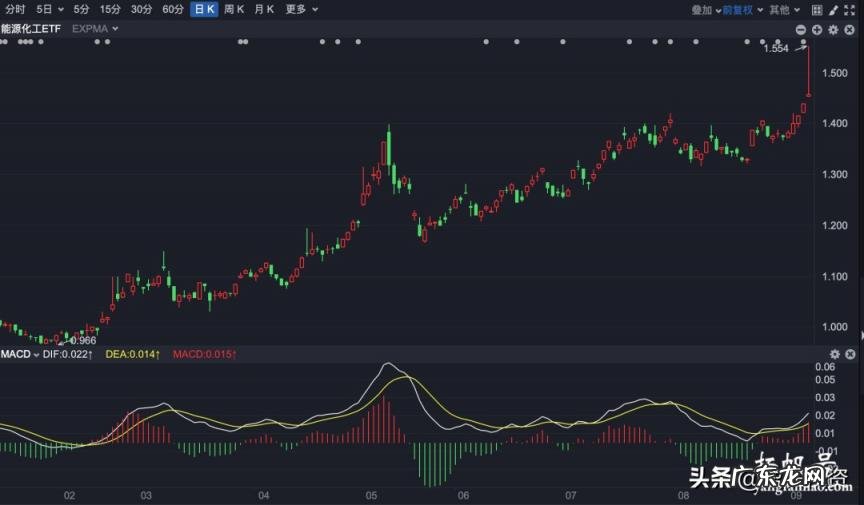
Task: Close the MACD indicator panel
Action: [850, 355]
